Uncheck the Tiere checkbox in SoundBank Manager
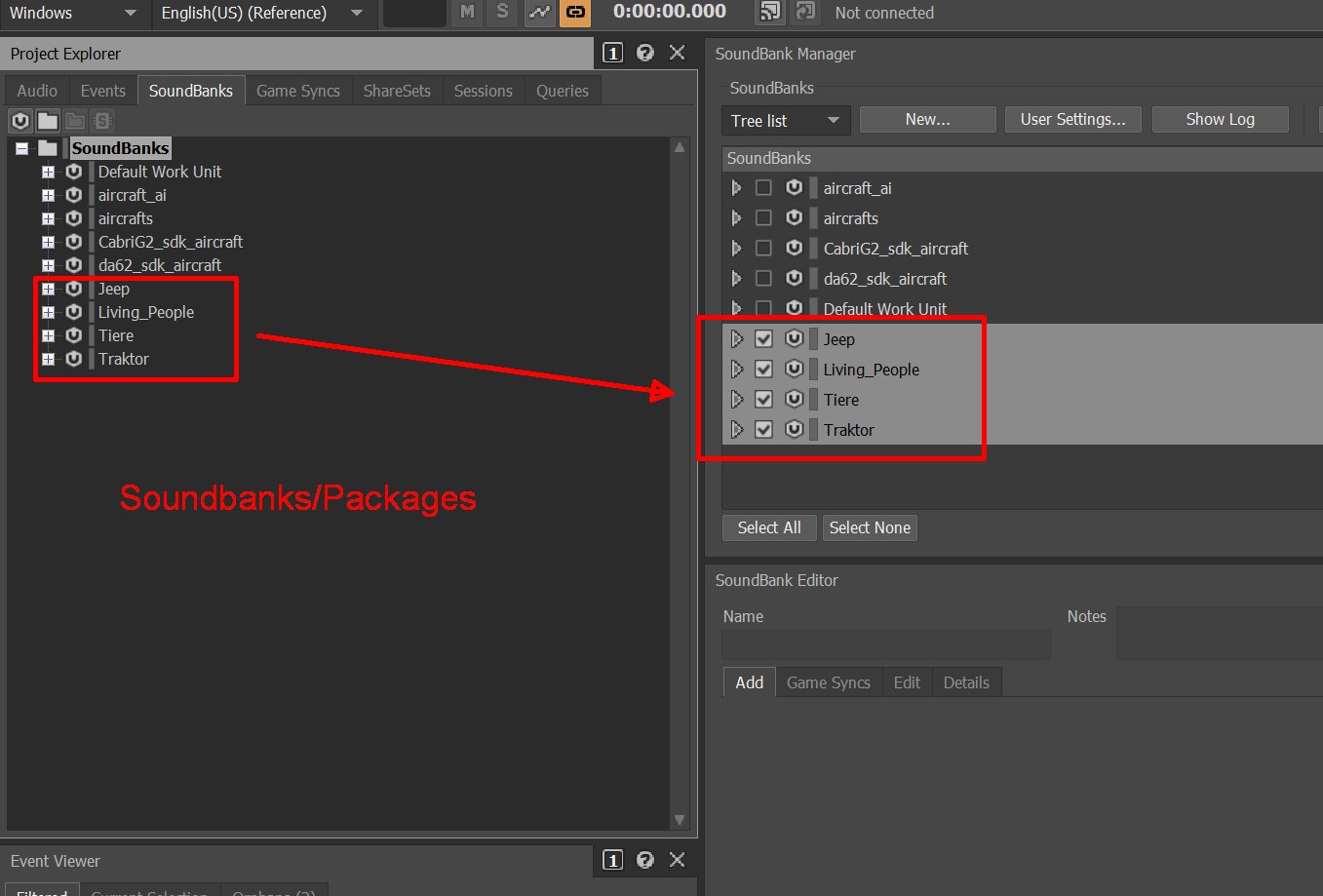This screenshot has width=1323, height=896. tap(763, 400)
